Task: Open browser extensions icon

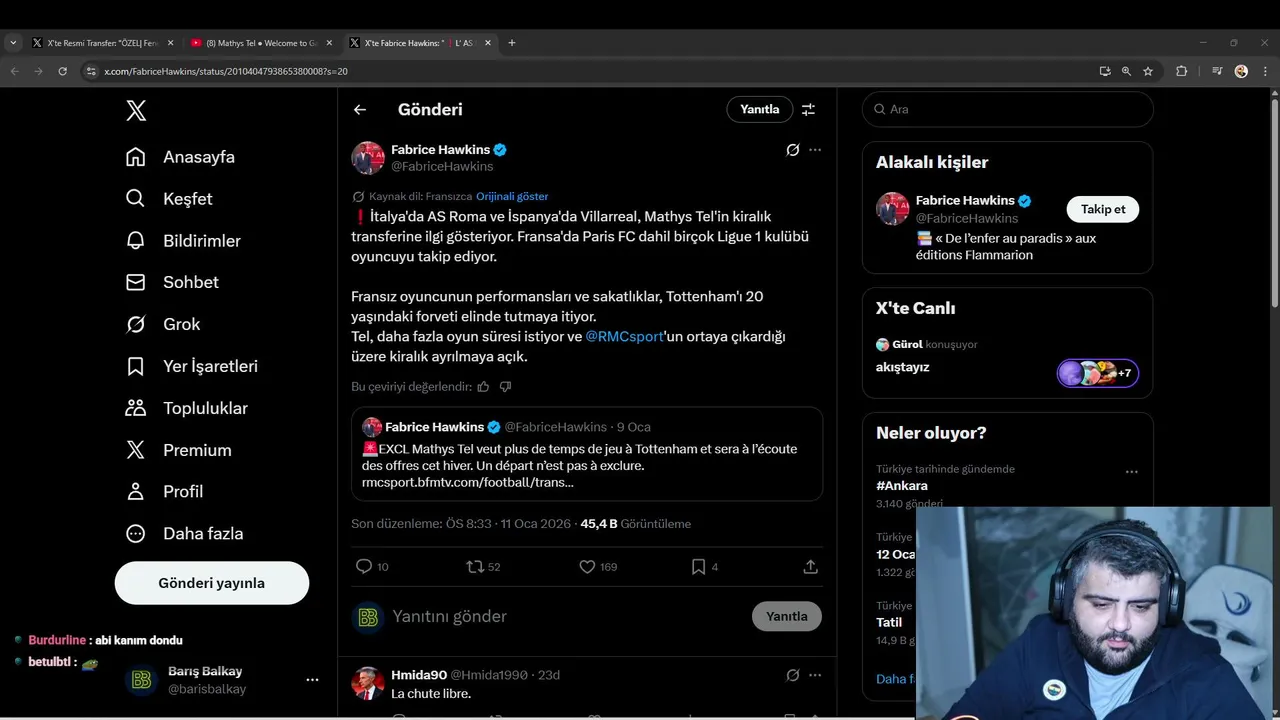Action: tap(1182, 71)
